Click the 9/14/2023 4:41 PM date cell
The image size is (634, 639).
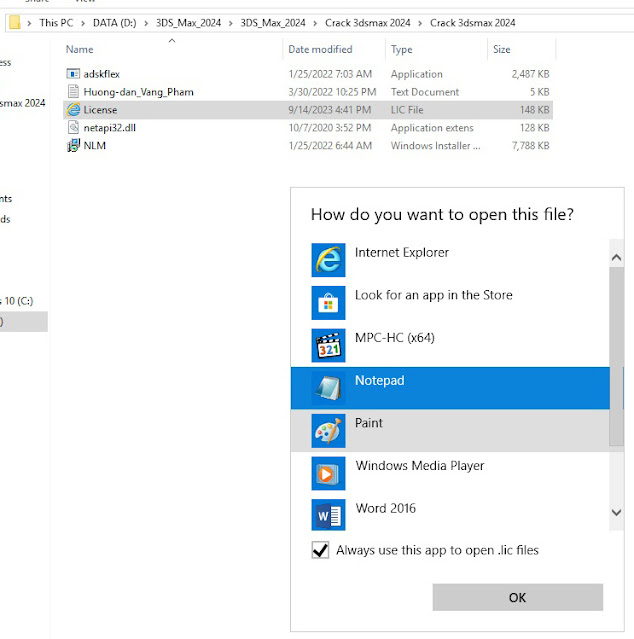click(x=330, y=110)
